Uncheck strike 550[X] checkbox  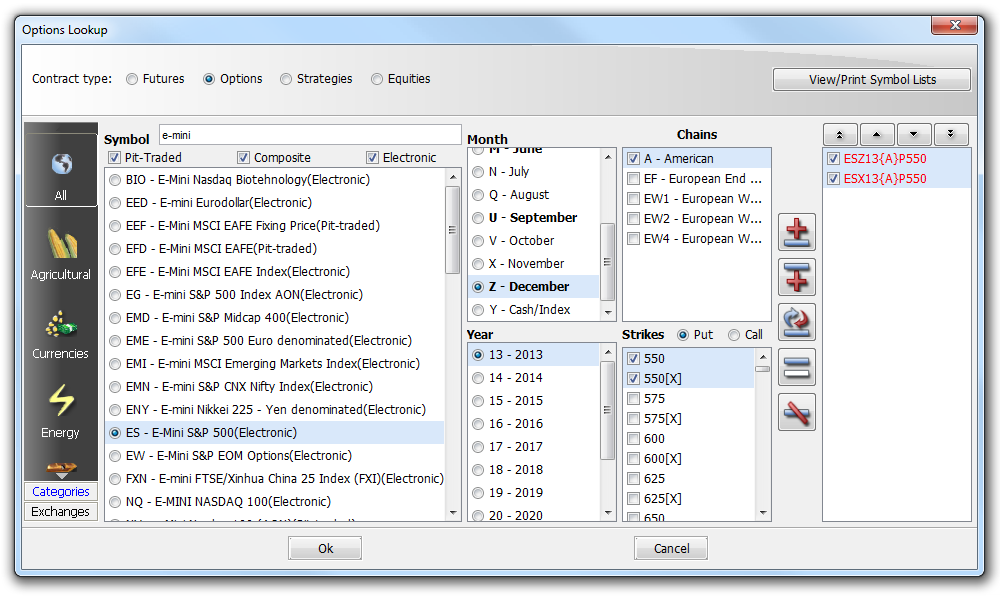click(633, 379)
